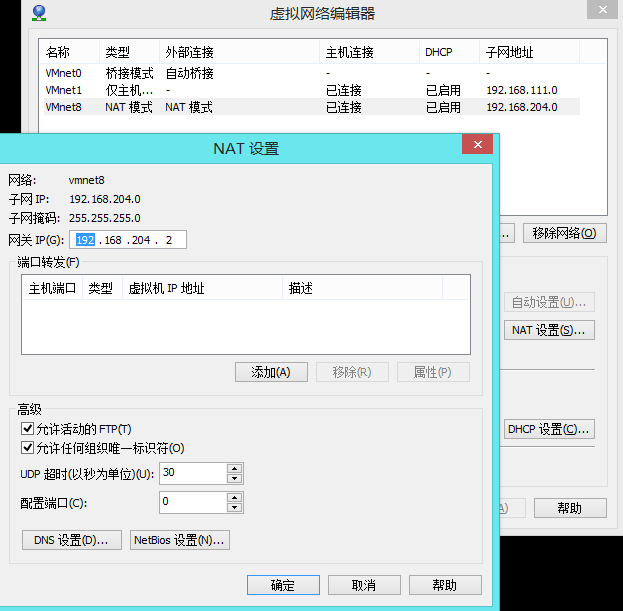Toggle 允许任何组织唯一标识符(O) checkbox
The image size is (623, 611).
pyautogui.click(x=27, y=448)
